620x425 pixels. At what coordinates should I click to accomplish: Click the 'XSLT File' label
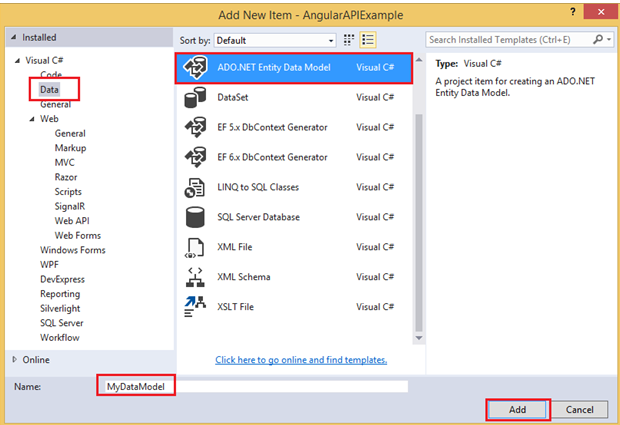(x=235, y=307)
